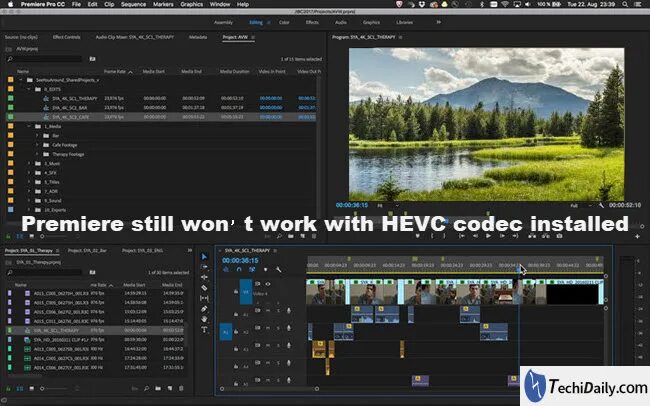This screenshot has height=406, width=650.
Task: Toggle Linked Selection in timeline
Action: coord(252,270)
